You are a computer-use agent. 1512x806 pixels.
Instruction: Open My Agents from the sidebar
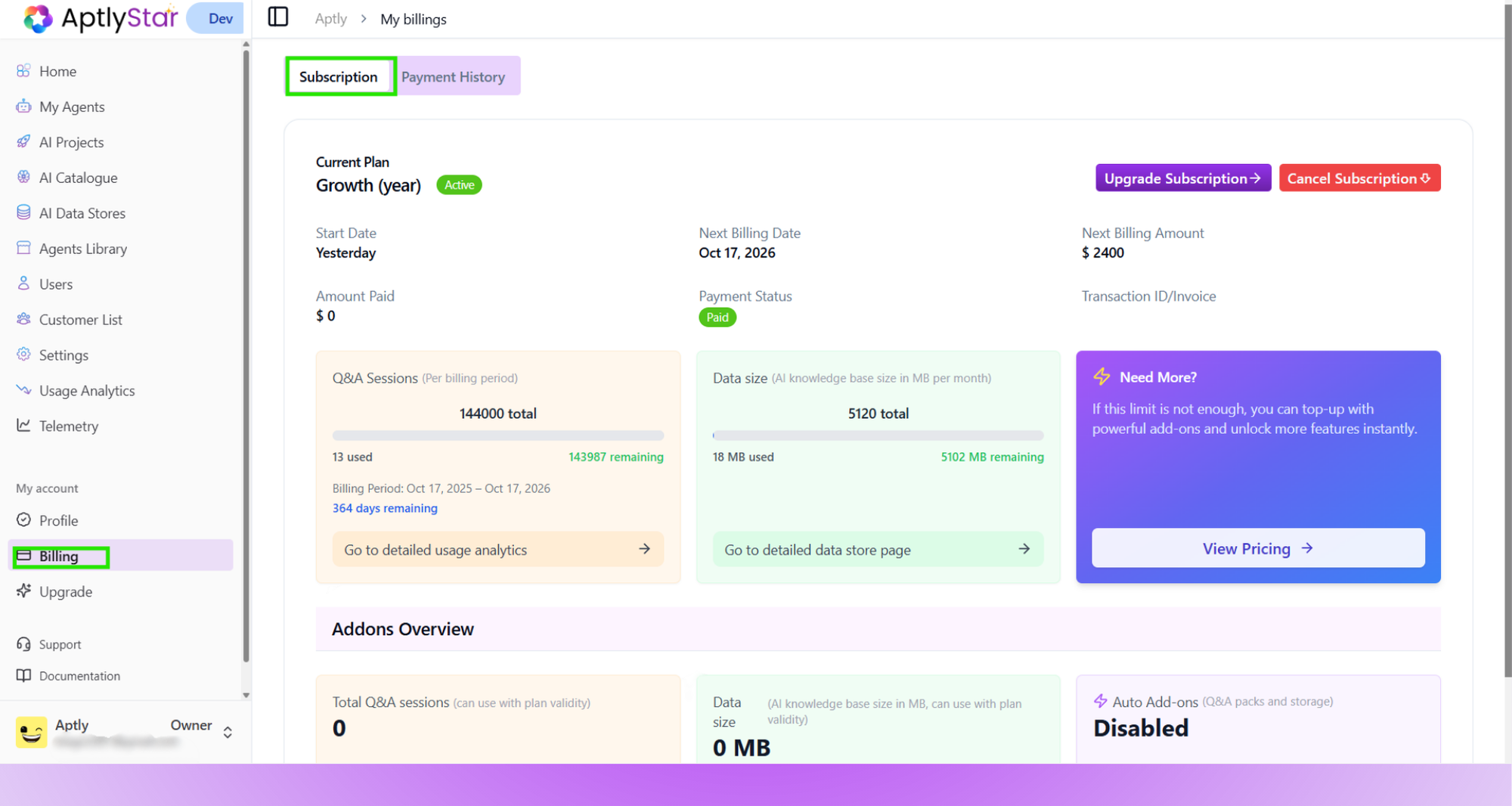tap(71, 107)
